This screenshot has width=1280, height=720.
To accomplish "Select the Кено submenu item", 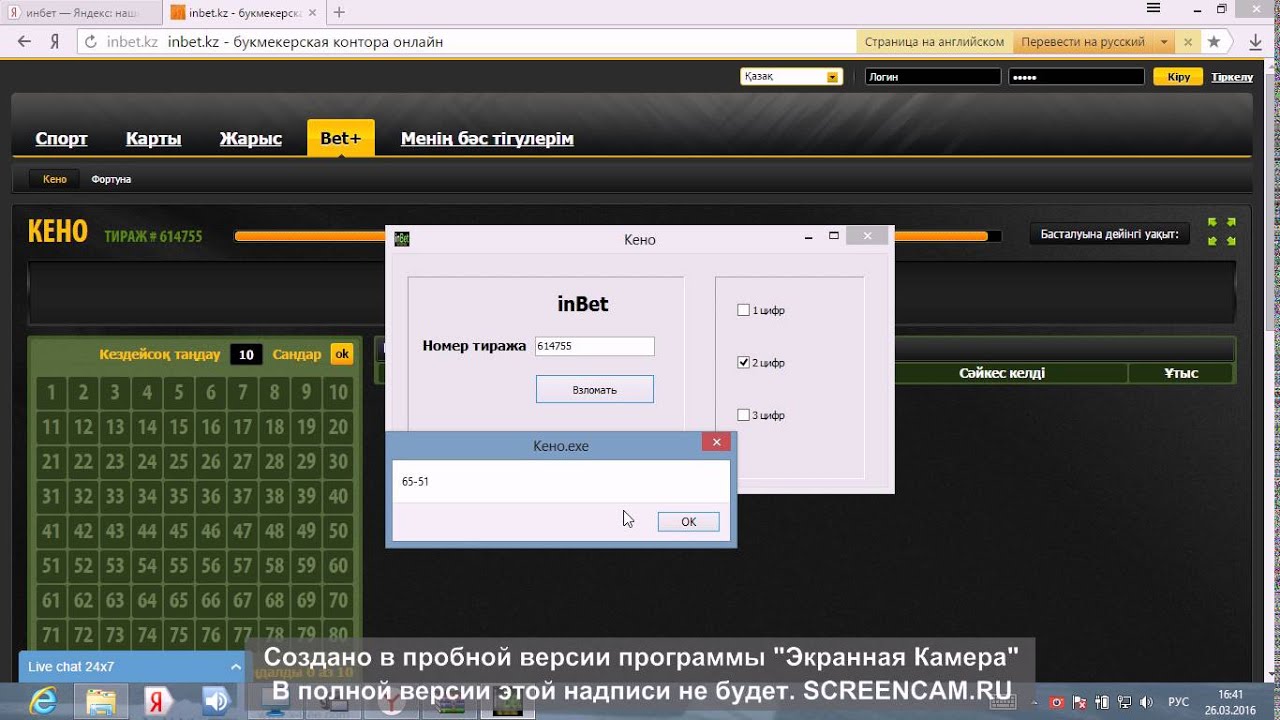I will (x=54, y=179).
